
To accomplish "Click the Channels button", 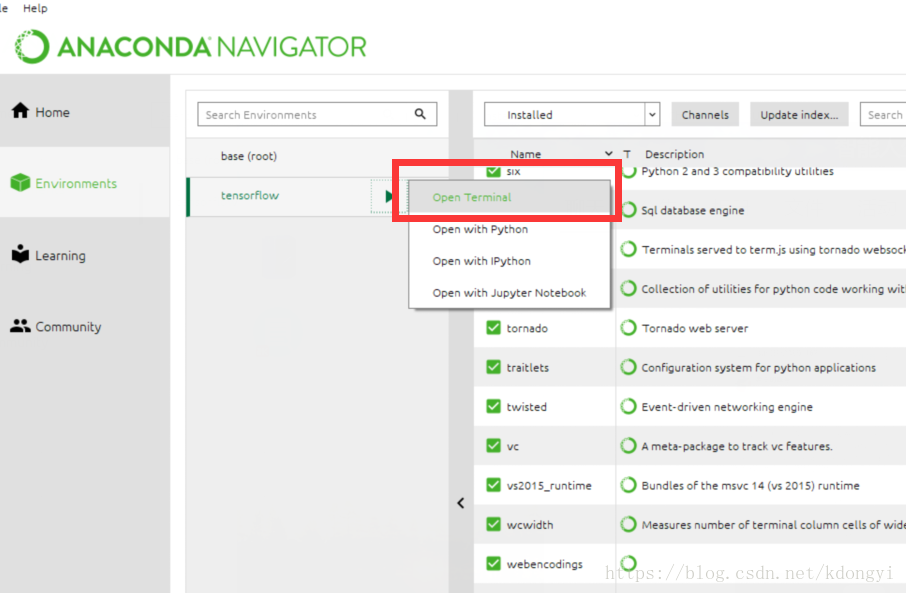I will click(705, 114).
